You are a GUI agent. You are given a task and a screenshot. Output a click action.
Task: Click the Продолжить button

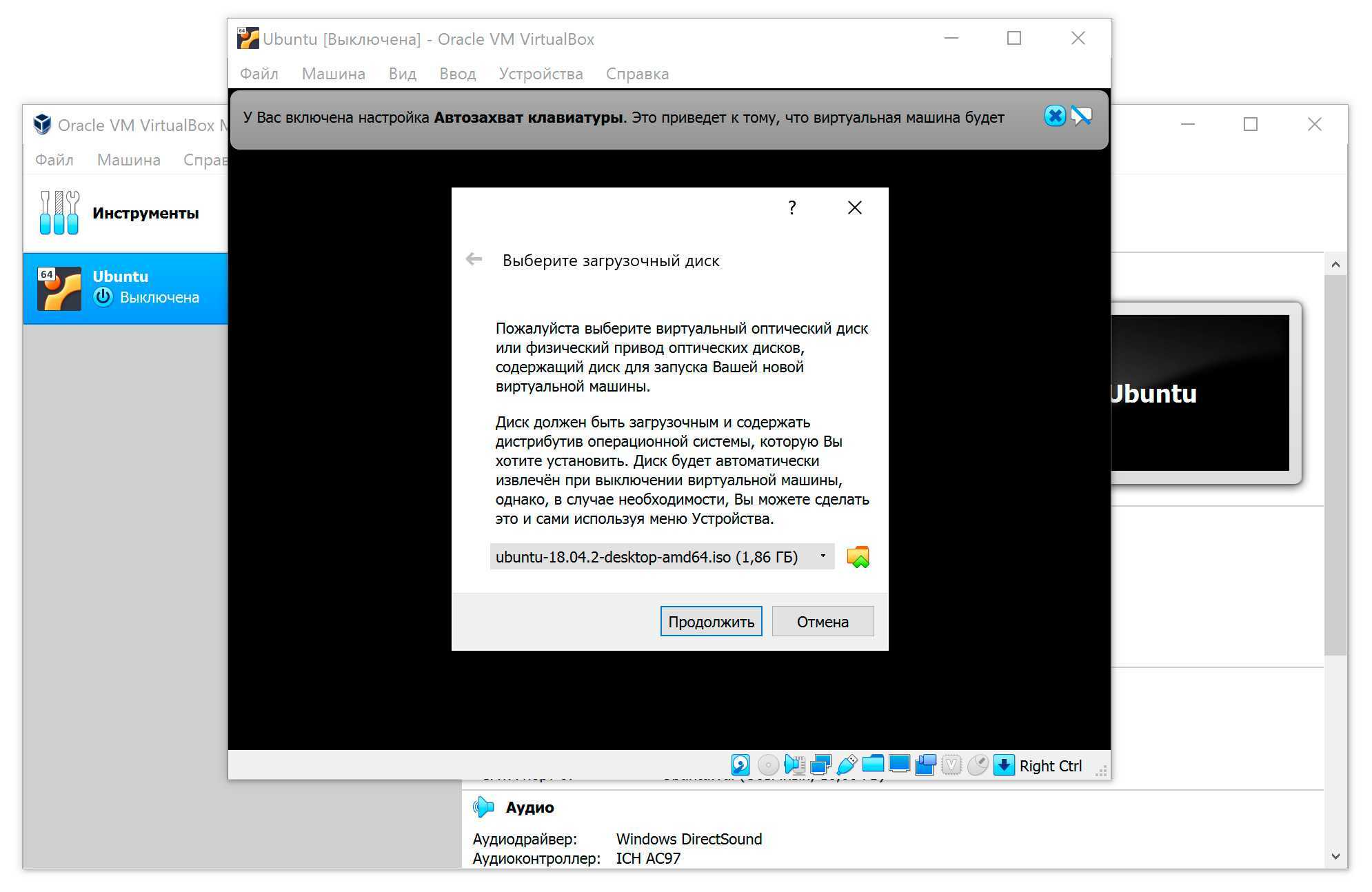[x=711, y=622]
